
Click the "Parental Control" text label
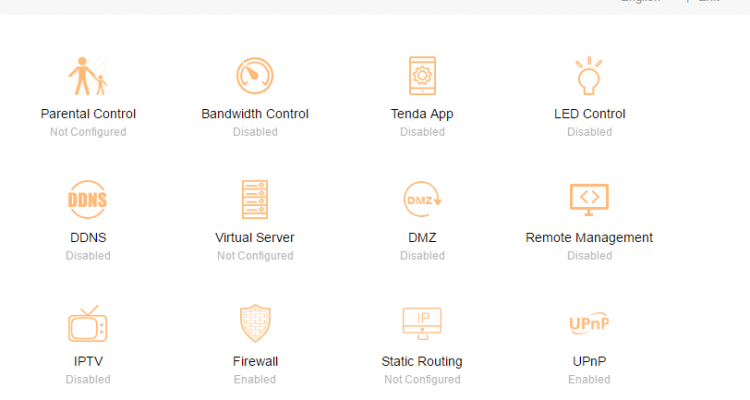point(88,114)
